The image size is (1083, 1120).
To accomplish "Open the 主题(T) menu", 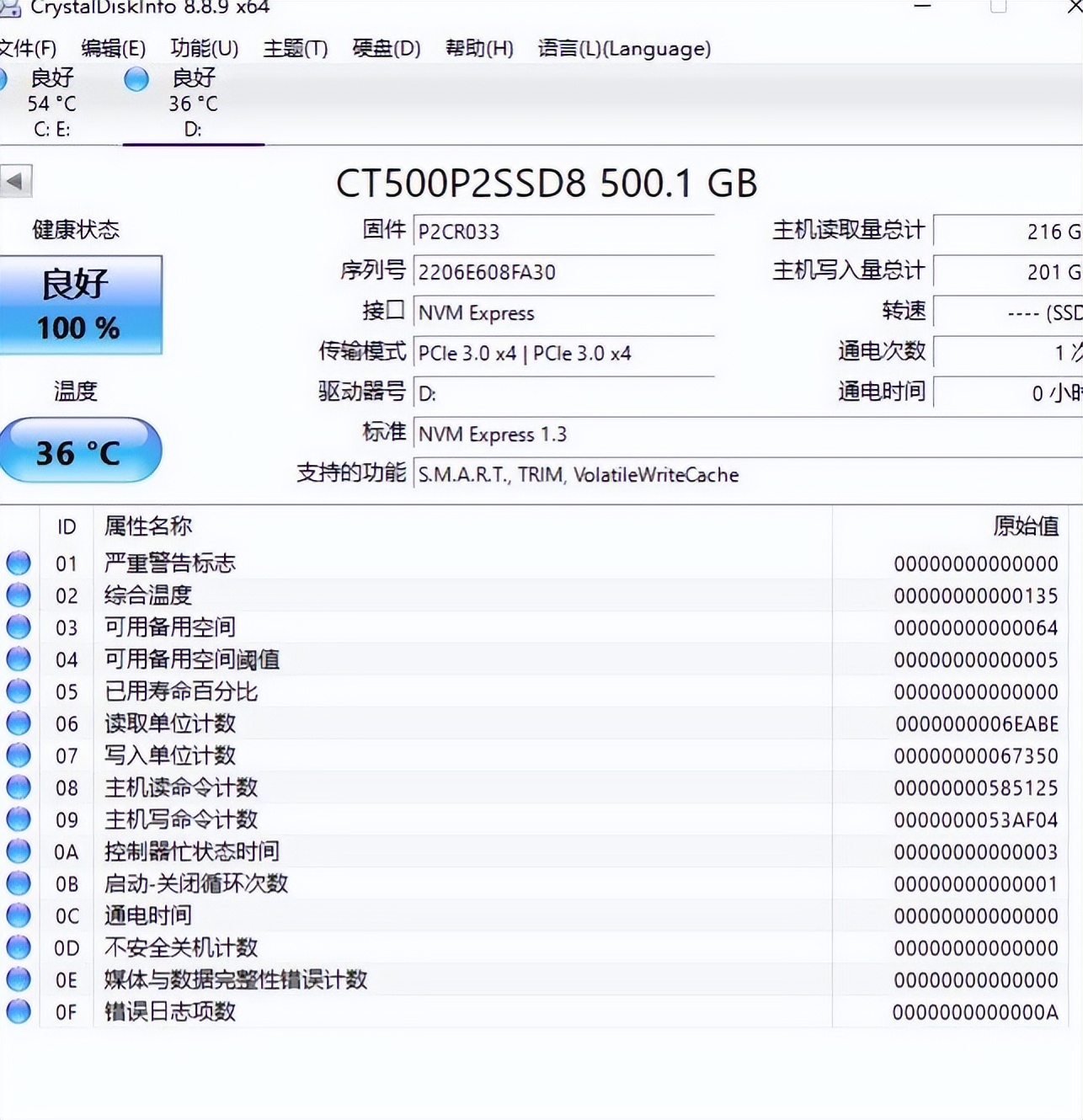I will [x=296, y=48].
